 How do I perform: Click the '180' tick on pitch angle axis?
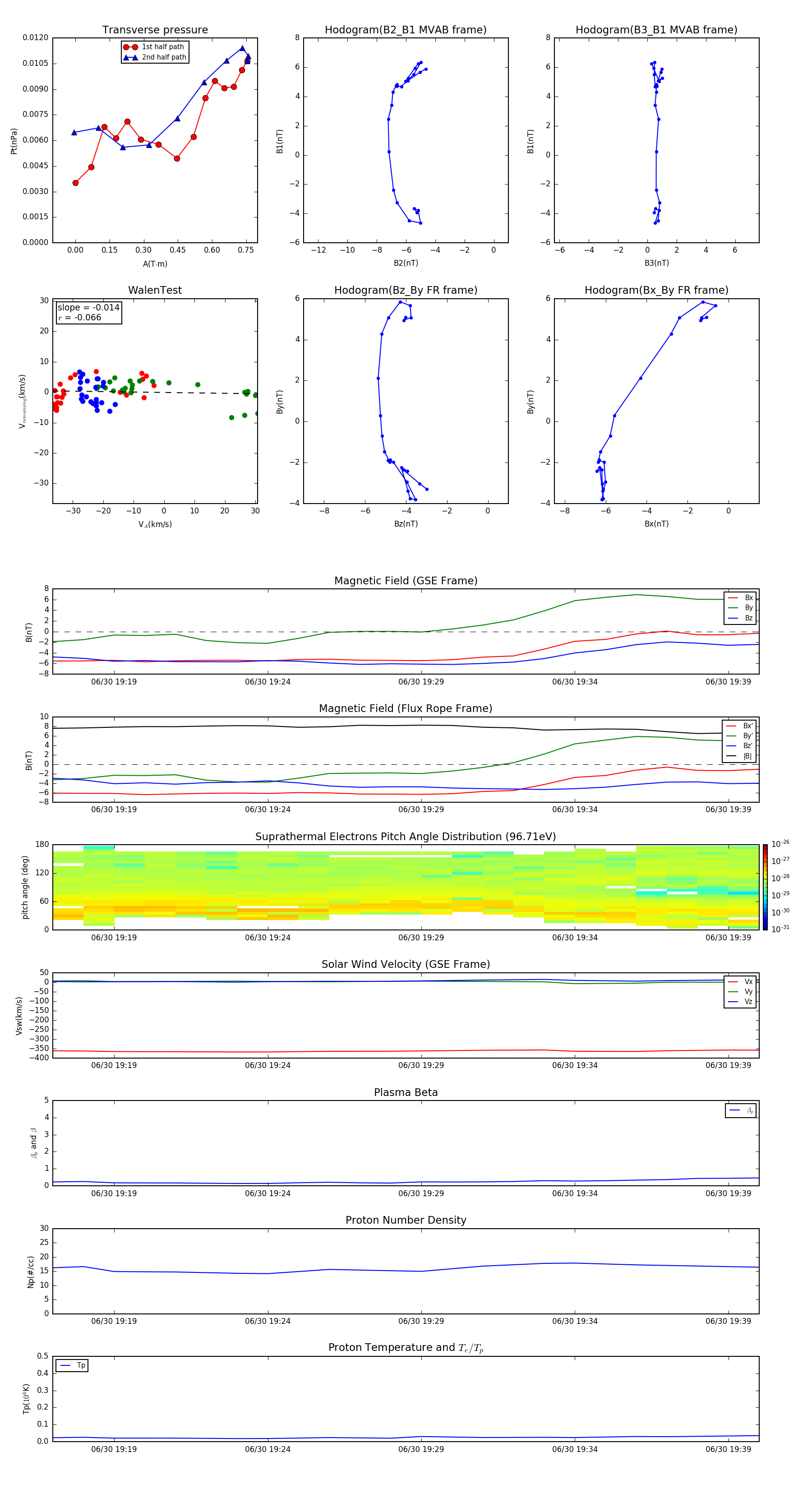(42, 845)
